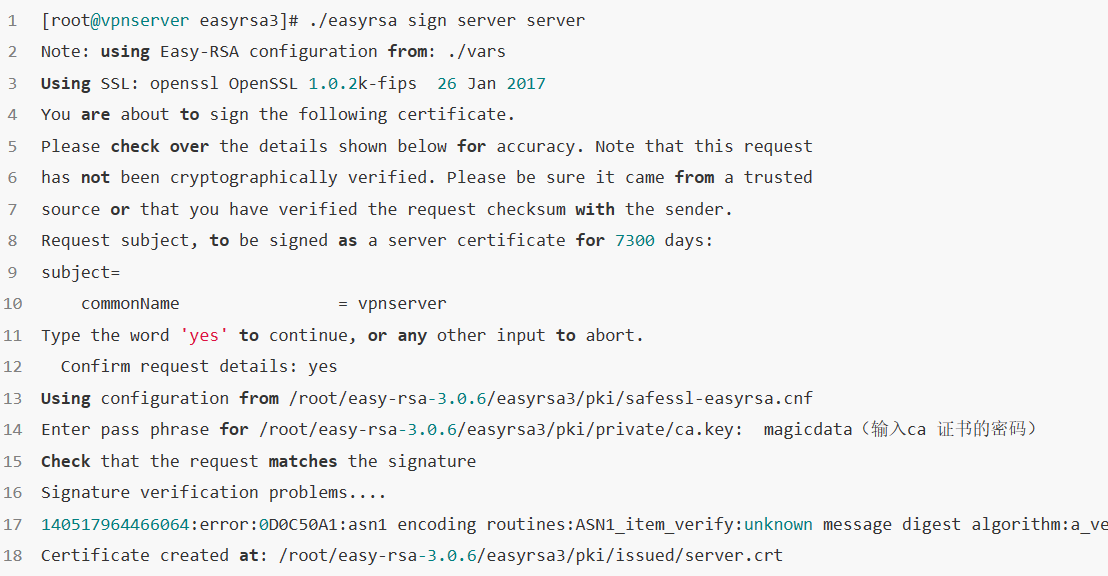Click the bold 'check' keyword on line 5
Screen dimensions: 1108x576
(x=135, y=146)
